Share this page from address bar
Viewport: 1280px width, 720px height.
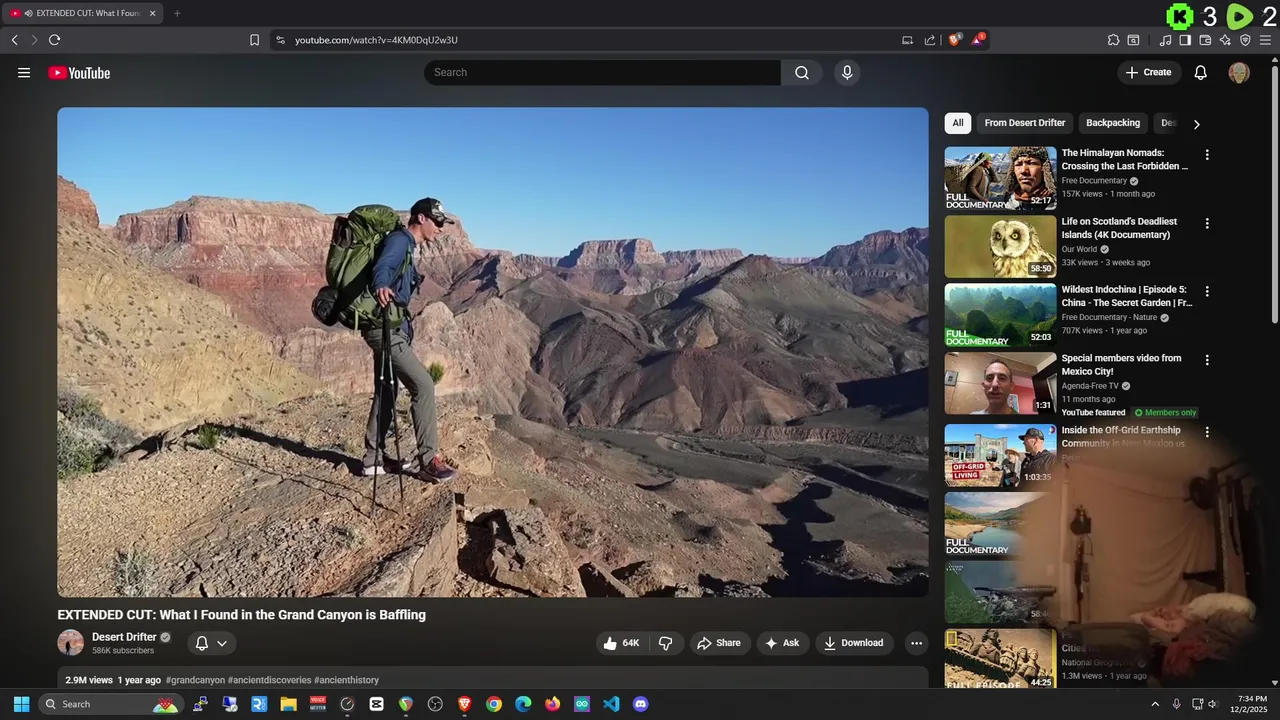[930, 40]
